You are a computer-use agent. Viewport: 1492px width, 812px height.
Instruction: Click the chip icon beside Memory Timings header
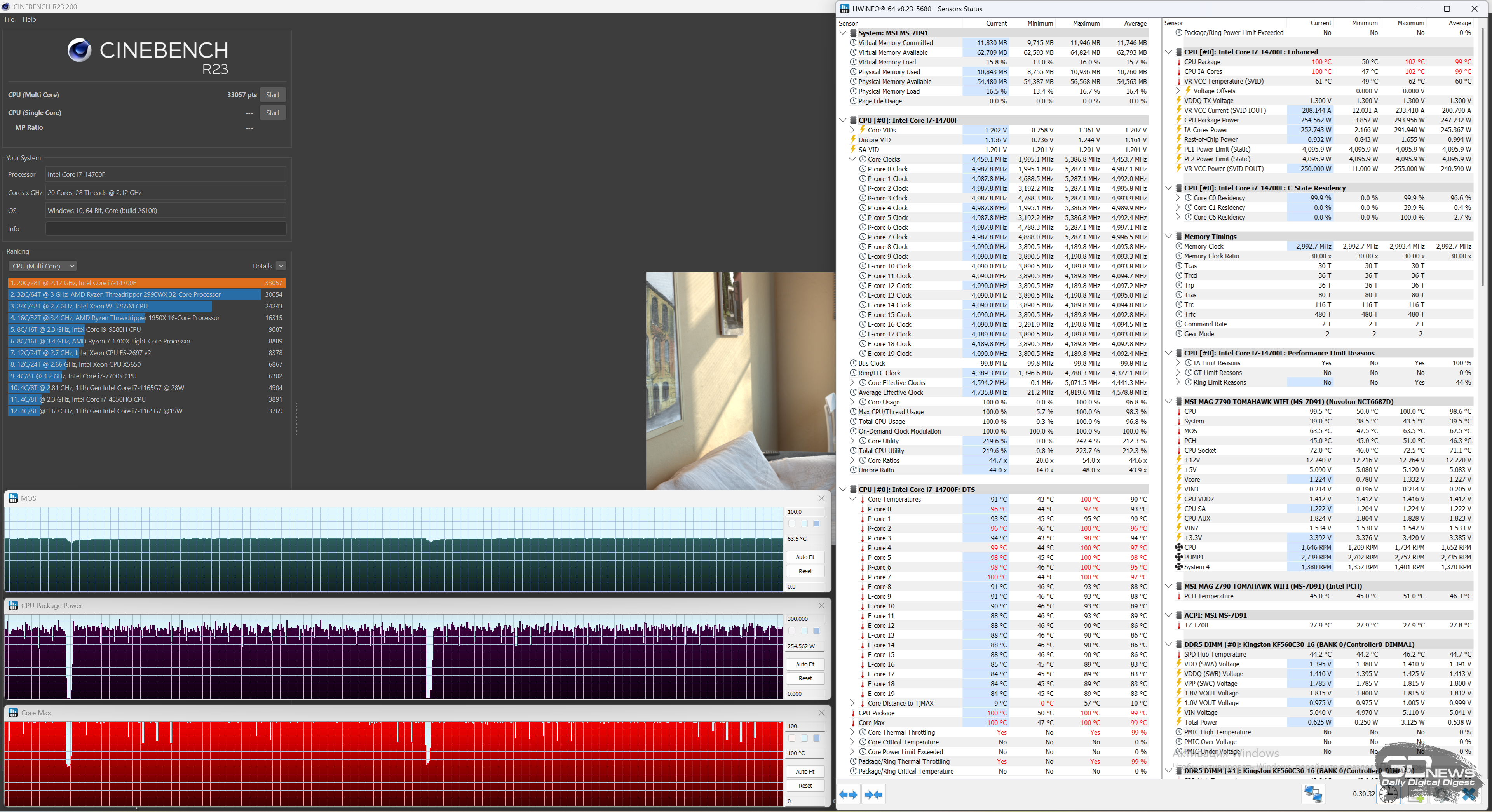tap(1179, 236)
